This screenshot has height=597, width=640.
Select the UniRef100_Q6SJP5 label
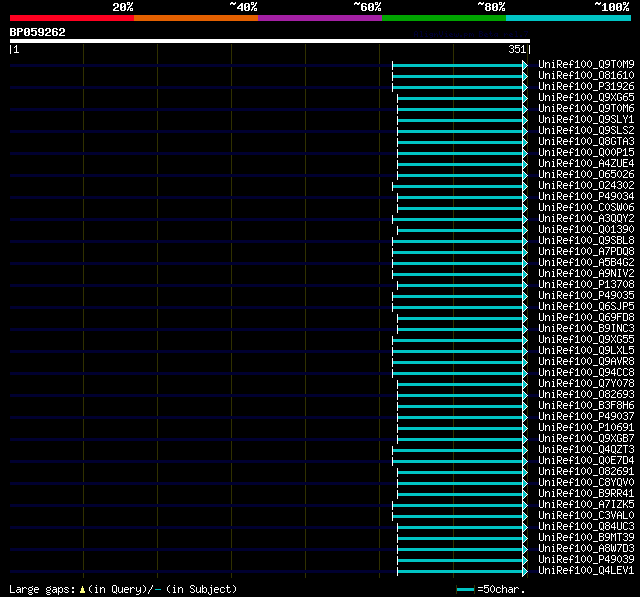tap(586, 307)
